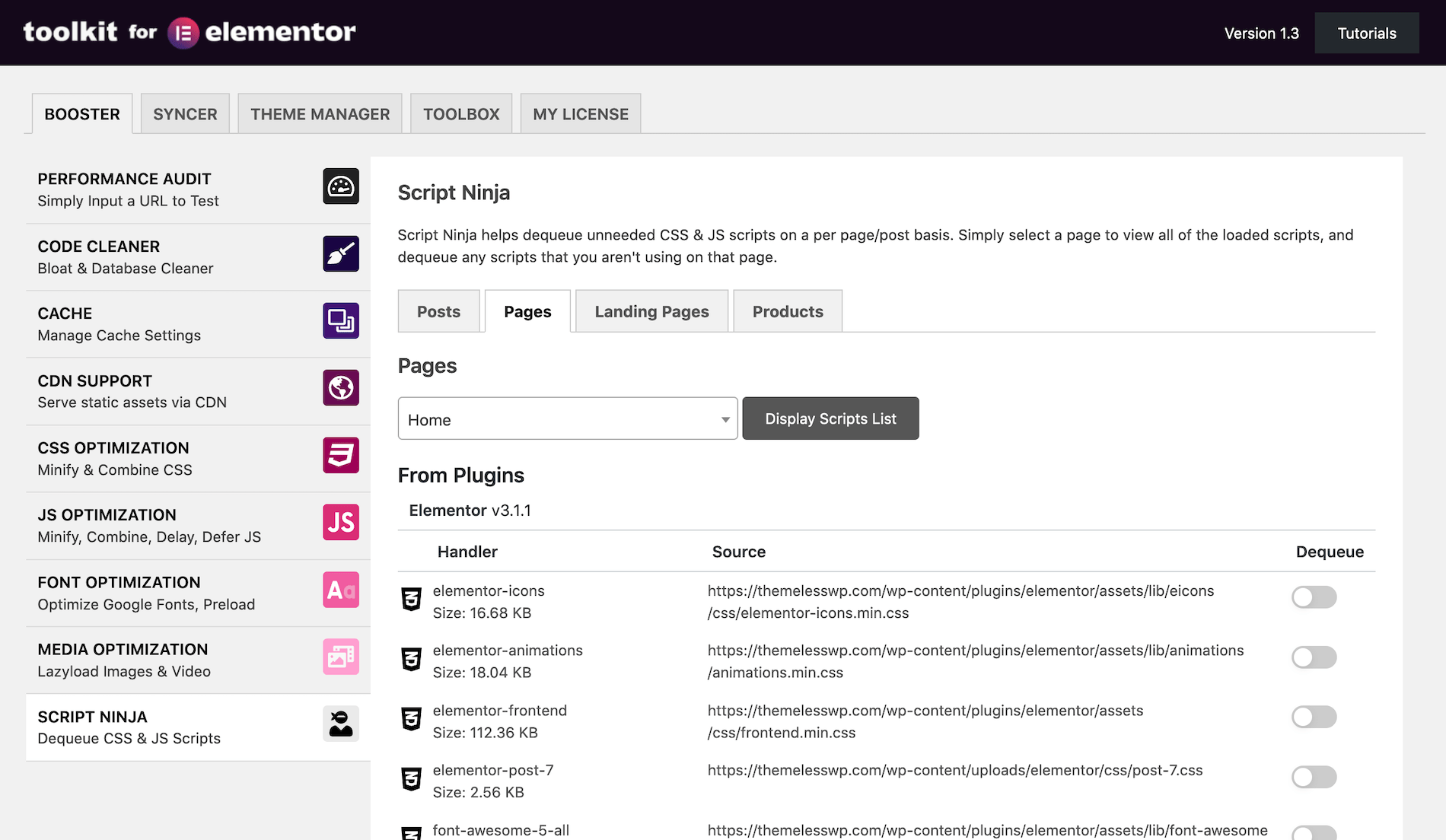Open CODE CLEANER in sidebar
The height and width of the screenshot is (840, 1446).
[x=198, y=257]
